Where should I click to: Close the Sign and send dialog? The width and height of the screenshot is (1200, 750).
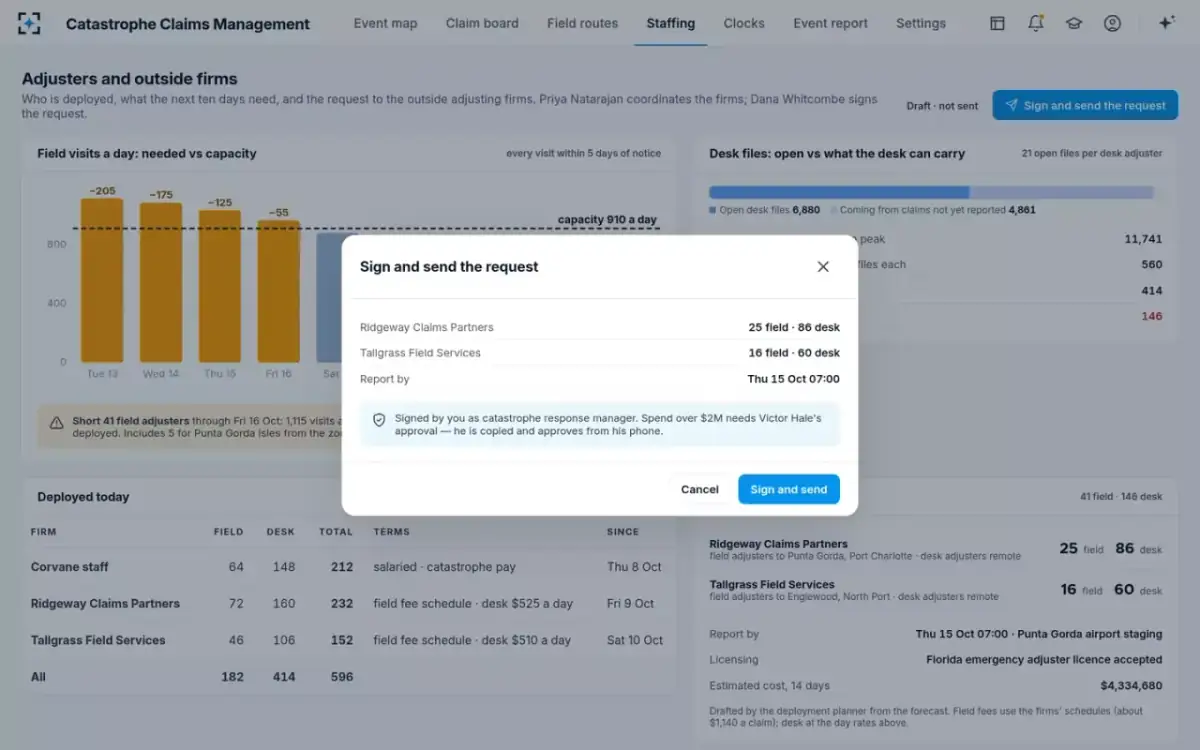(823, 267)
